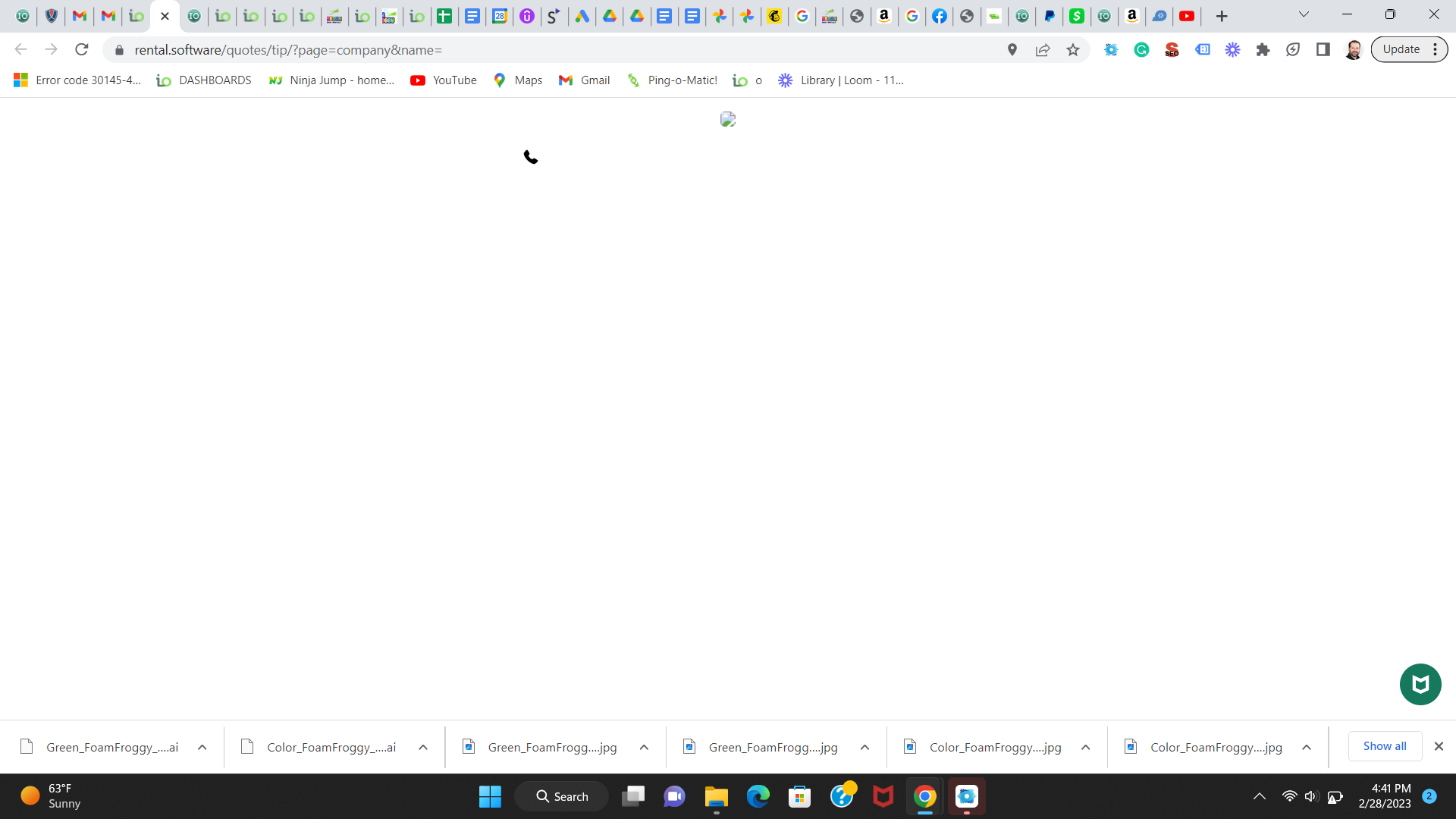The width and height of the screenshot is (1456, 819).
Task: Open the tab search chevron
Action: (1304, 14)
